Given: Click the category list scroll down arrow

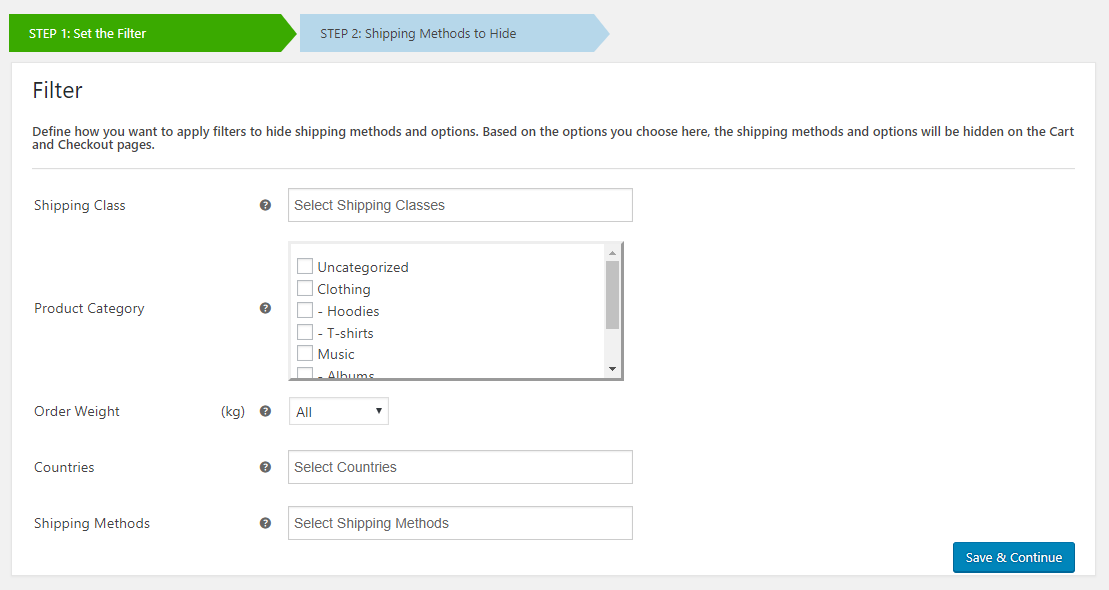Looking at the screenshot, I should (612, 369).
